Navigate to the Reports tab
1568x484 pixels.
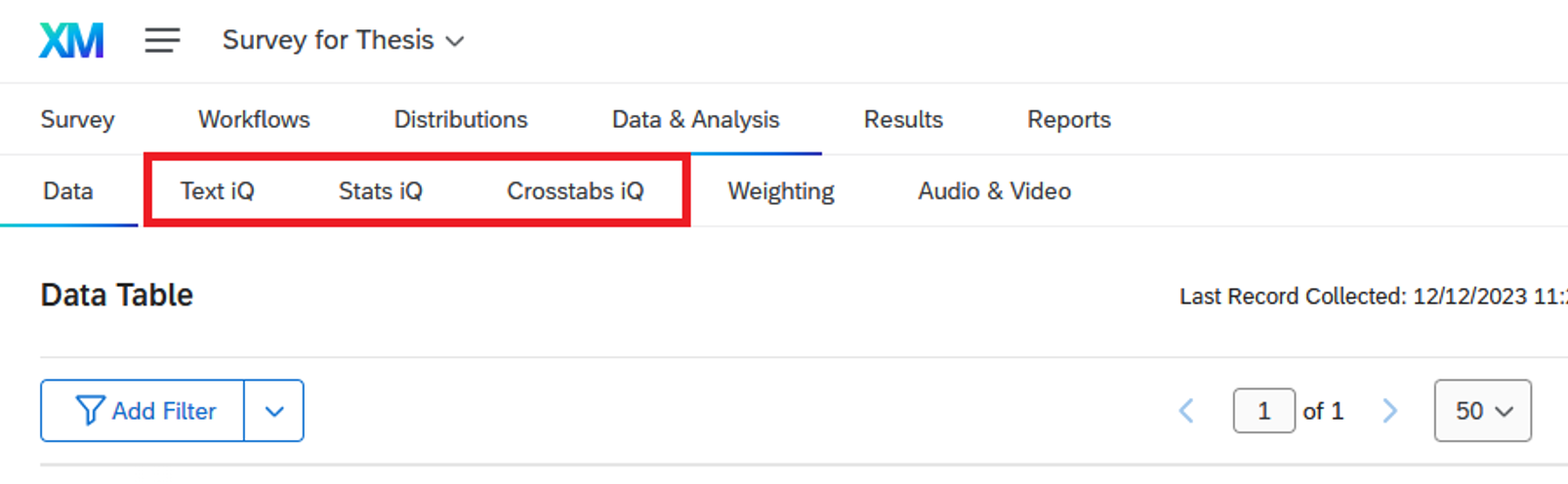(1068, 120)
